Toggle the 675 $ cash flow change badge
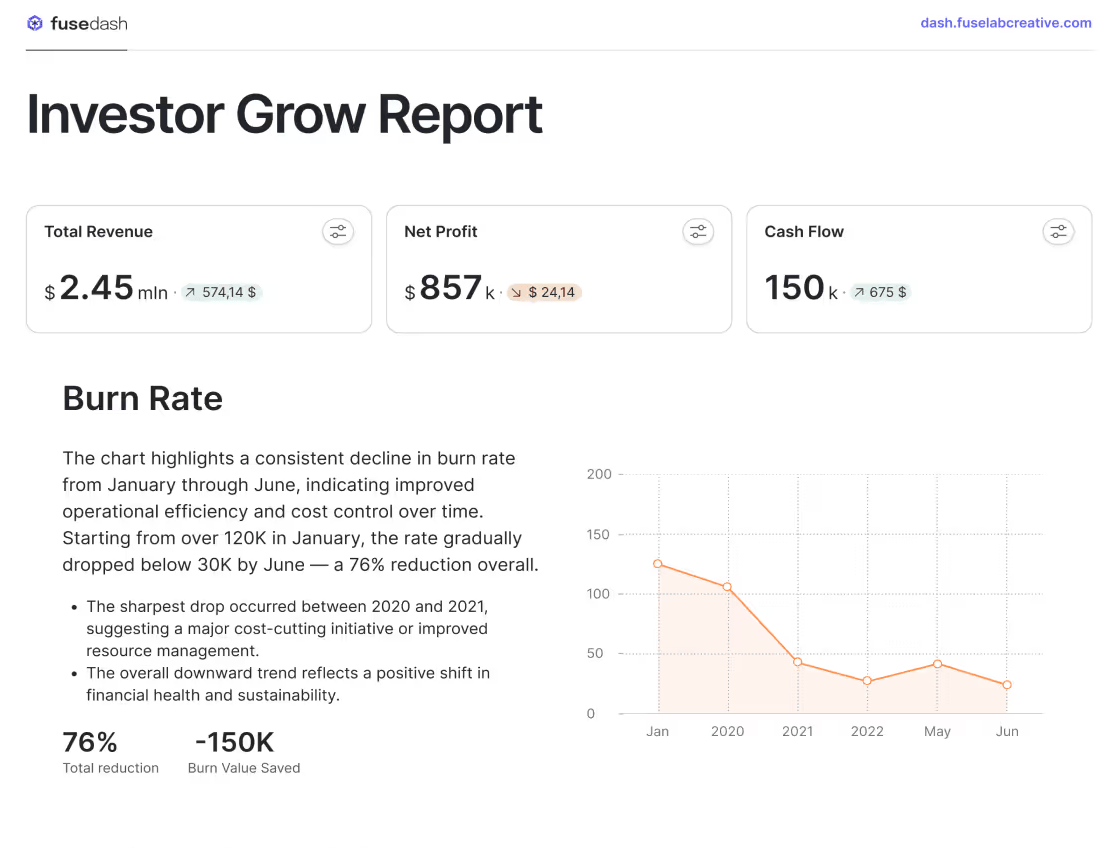Viewport: 1116px width, 848px height. (x=880, y=292)
